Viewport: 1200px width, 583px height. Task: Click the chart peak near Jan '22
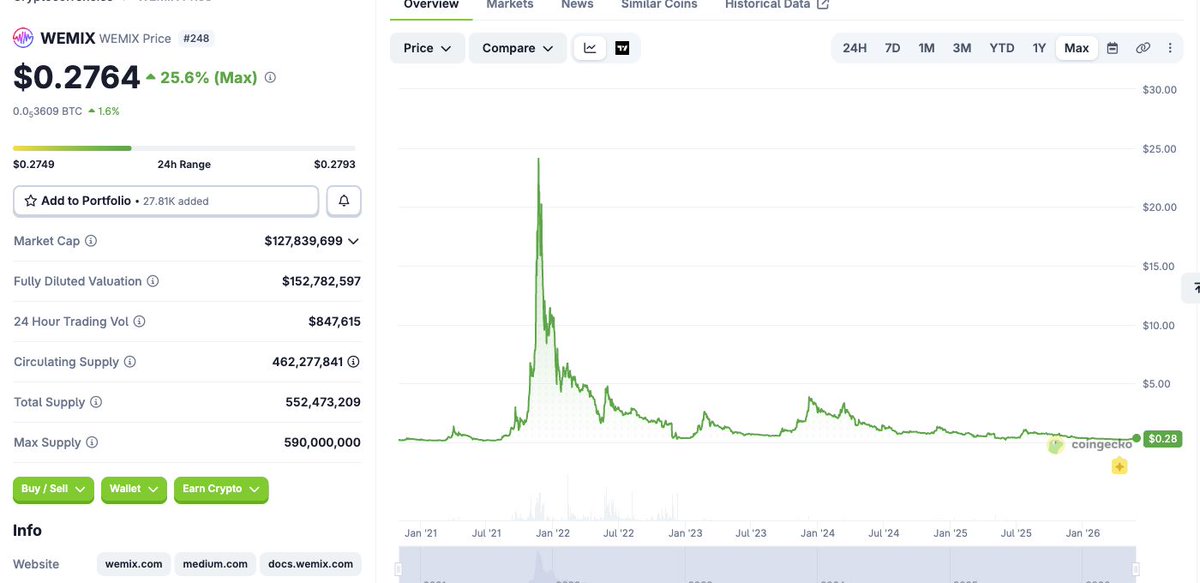coord(539,159)
